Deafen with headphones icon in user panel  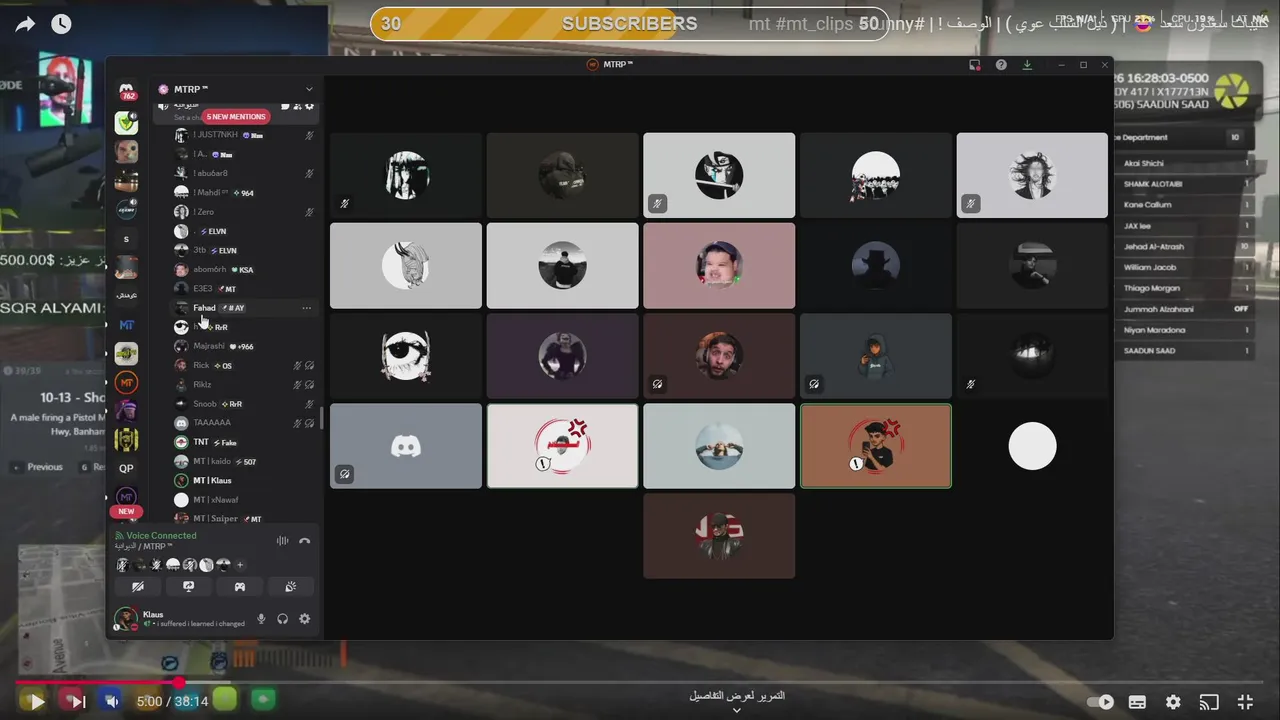283,619
